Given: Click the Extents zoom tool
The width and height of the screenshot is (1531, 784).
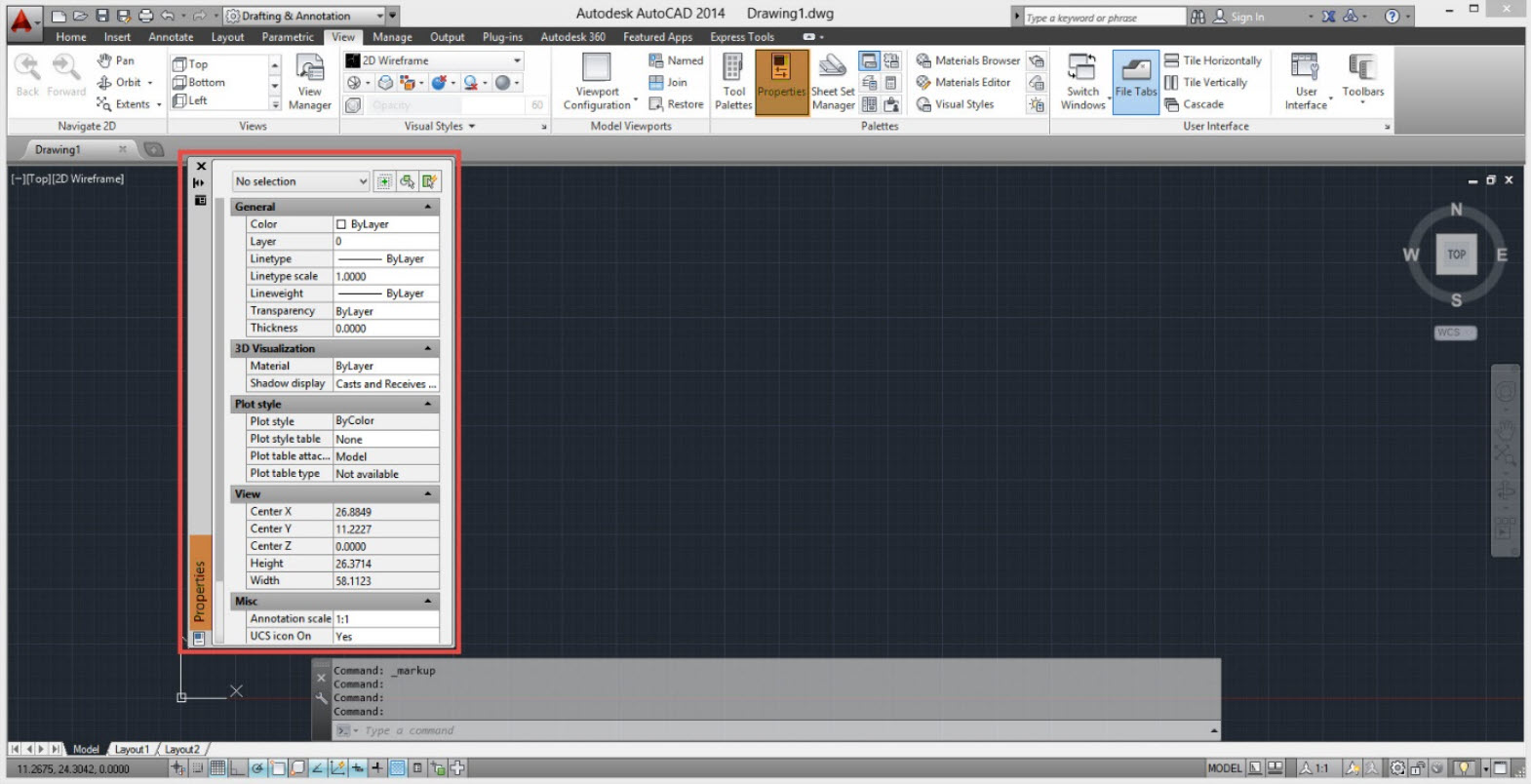Looking at the screenshot, I should click(128, 104).
